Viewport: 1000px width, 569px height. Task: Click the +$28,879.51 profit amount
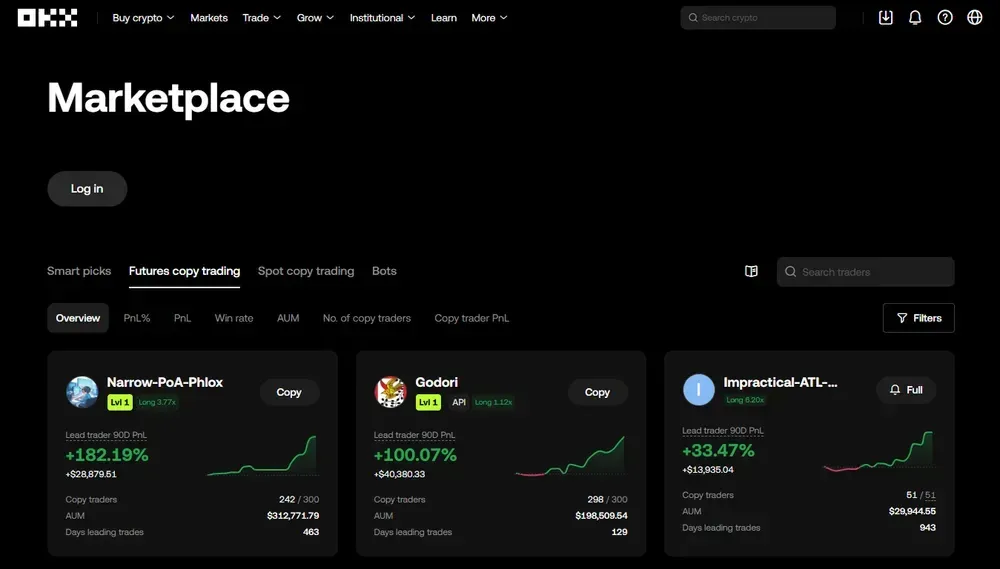point(91,474)
